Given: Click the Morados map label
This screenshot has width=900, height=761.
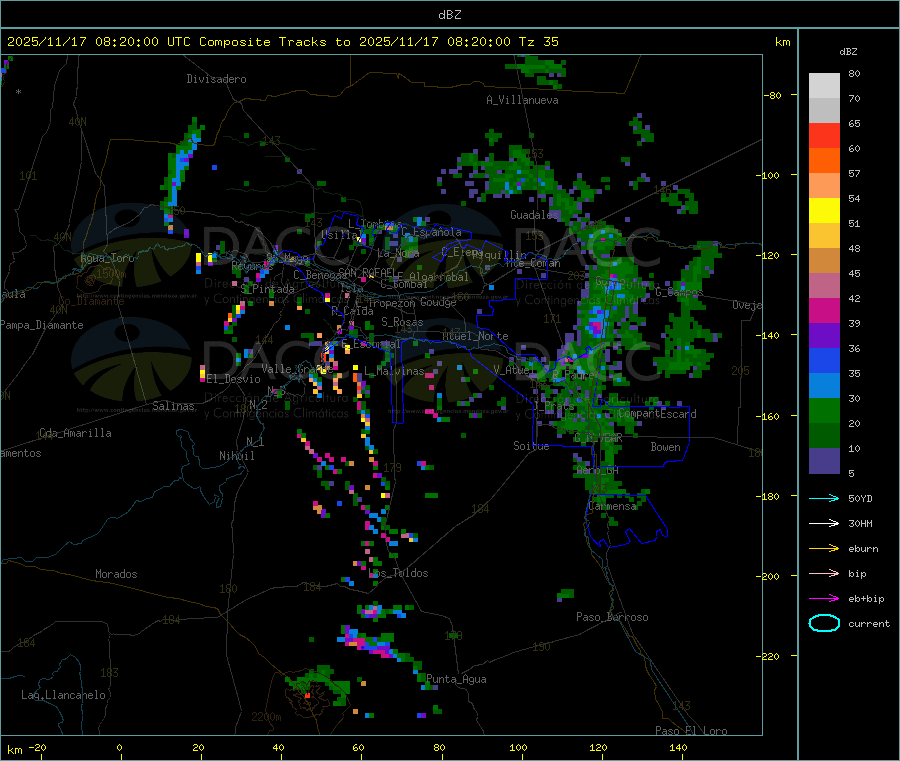Looking at the screenshot, I should coord(116,574).
